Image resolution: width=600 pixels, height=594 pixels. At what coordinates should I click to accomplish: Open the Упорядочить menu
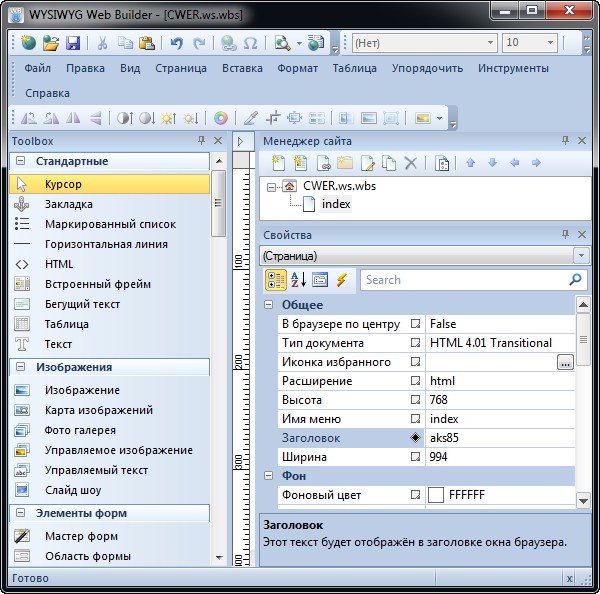[427, 68]
